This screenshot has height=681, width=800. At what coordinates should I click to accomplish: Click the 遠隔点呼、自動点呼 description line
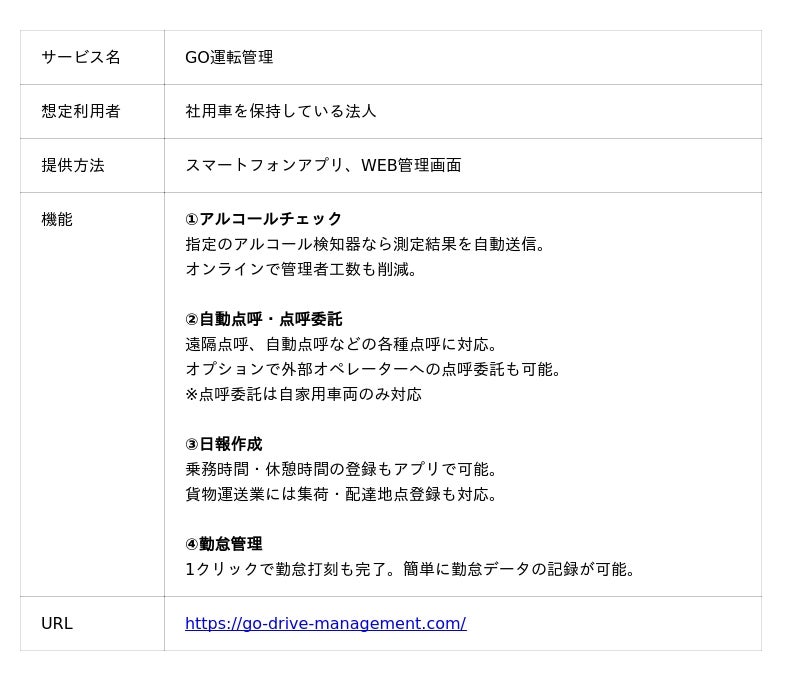342,345
